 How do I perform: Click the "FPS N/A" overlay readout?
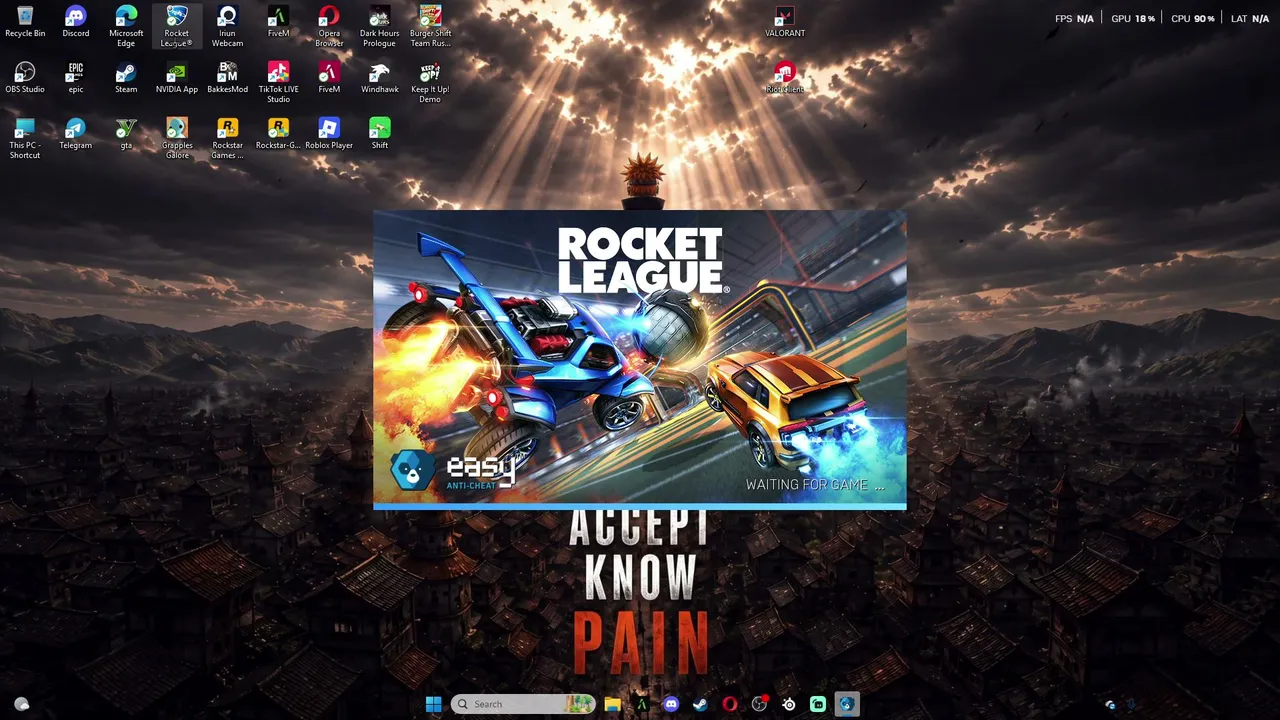pyautogui.click(x=1074, y=19)
